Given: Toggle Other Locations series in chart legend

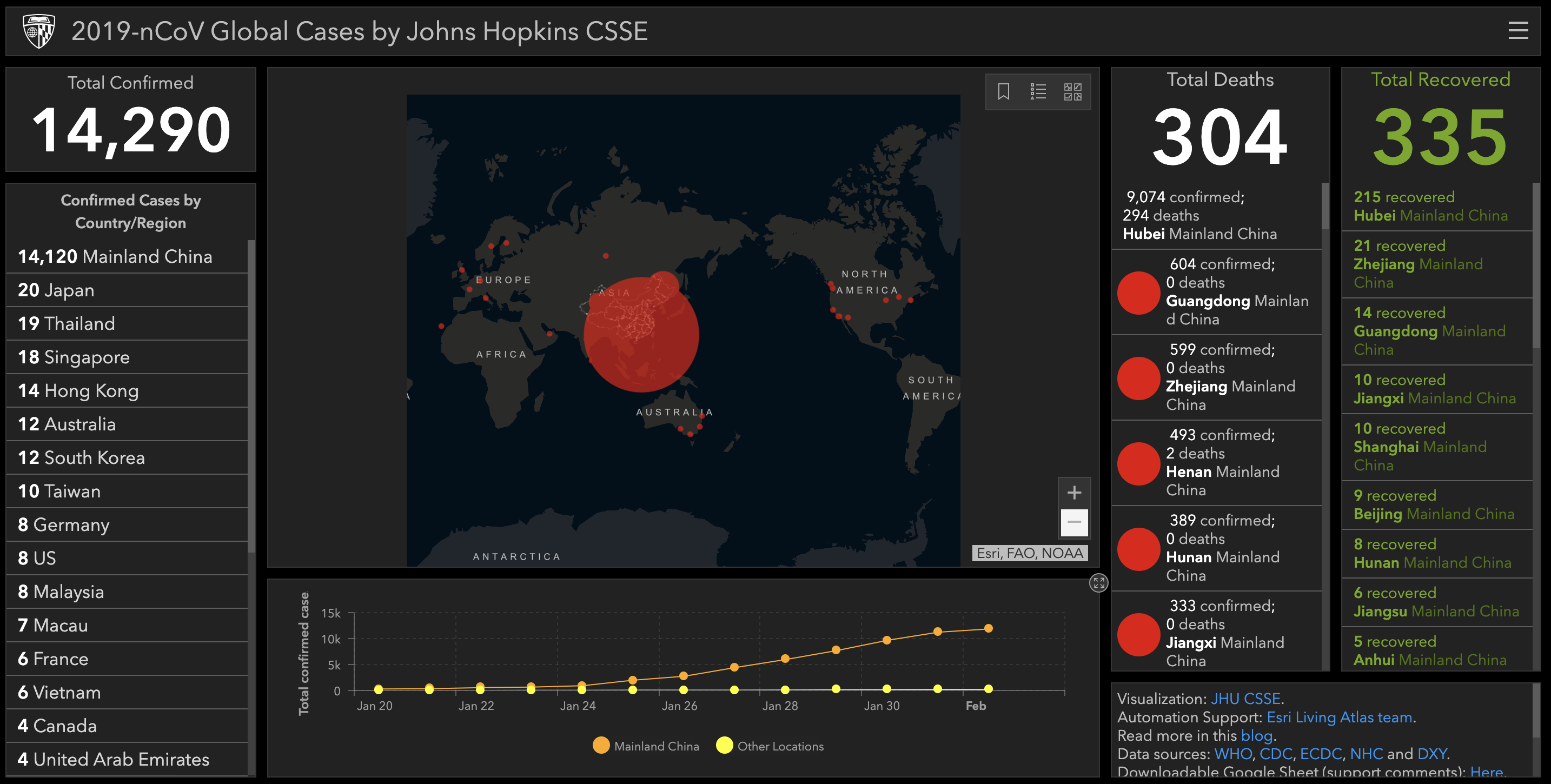Looking at the screenshot, I should (x=770, y=746).
